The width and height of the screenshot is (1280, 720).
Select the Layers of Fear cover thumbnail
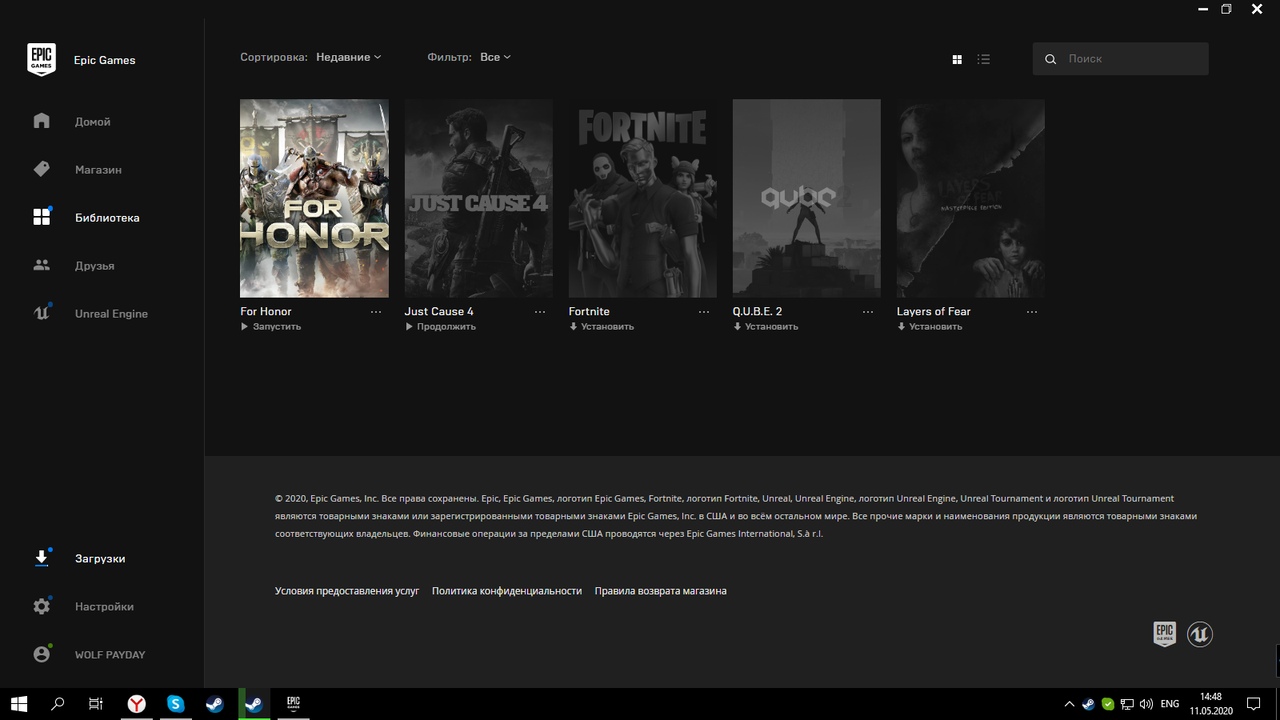tap(970, 198)
